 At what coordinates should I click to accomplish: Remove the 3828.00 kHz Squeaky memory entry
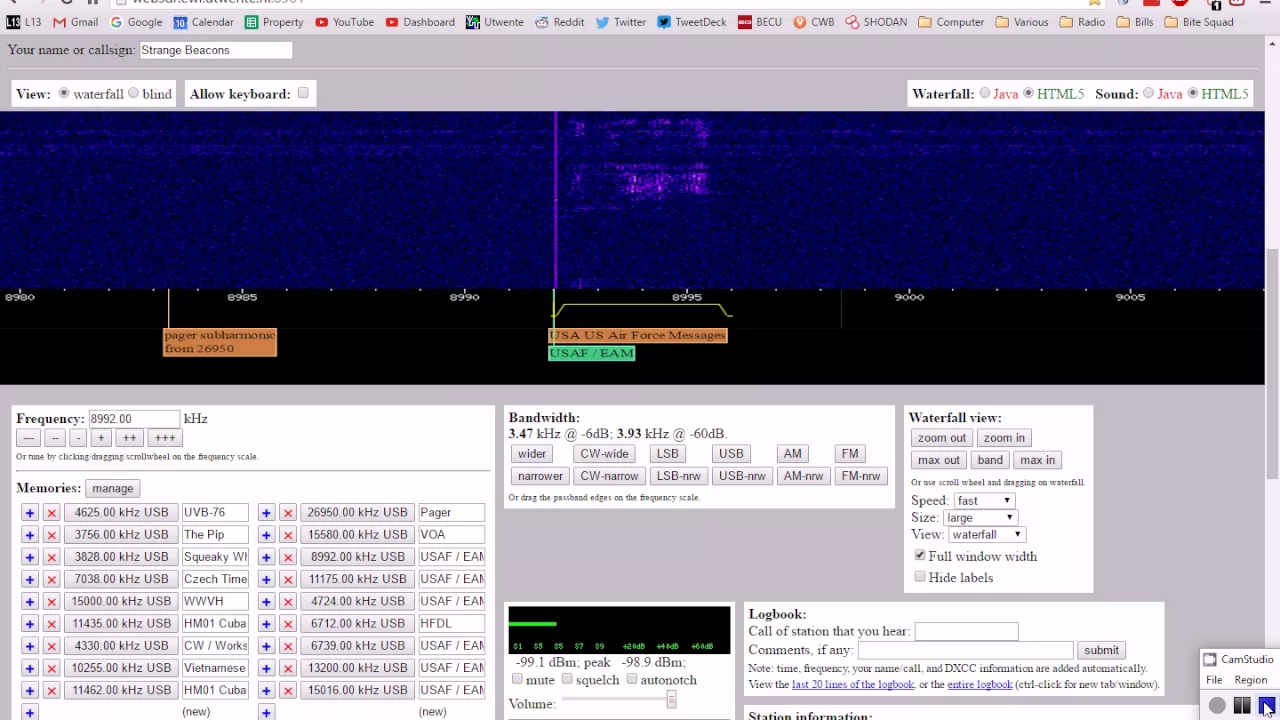point(52,557)
